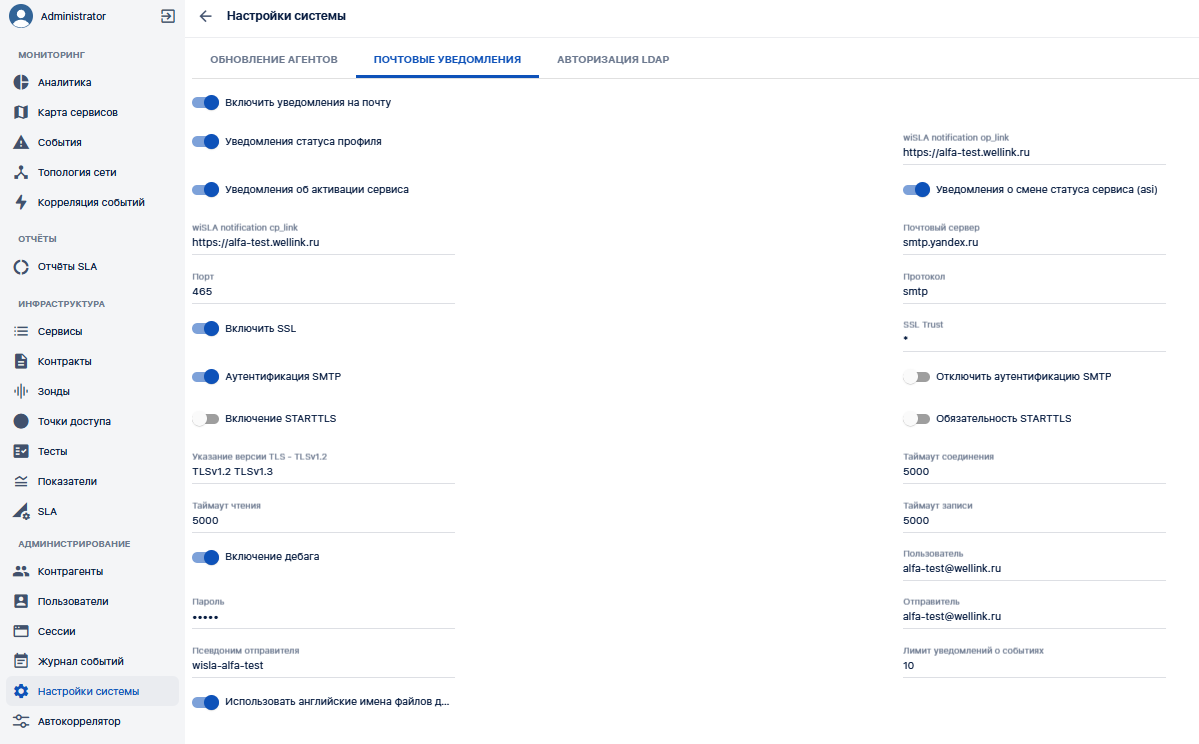
Task: Toggle off Включение дебага switch
Action: 206,557
